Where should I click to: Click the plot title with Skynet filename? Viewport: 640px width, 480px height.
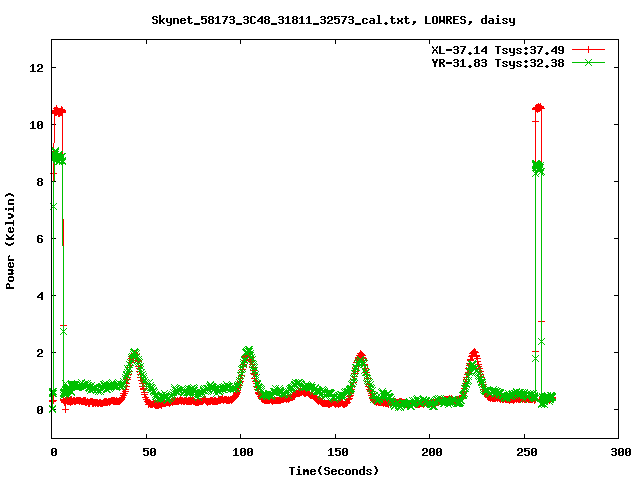click(x=333, y=20)
